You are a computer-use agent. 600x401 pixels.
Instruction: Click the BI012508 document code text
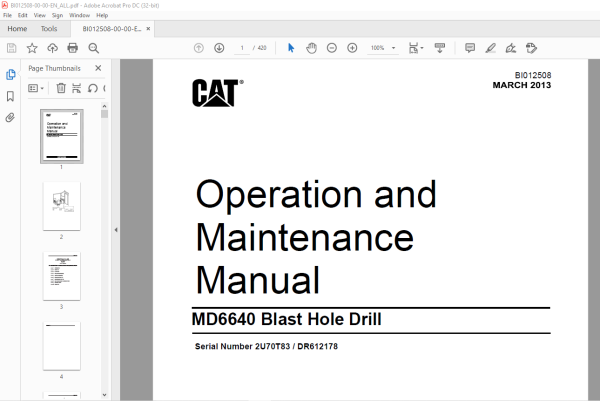pyautogui.click(x=533, y=75)
